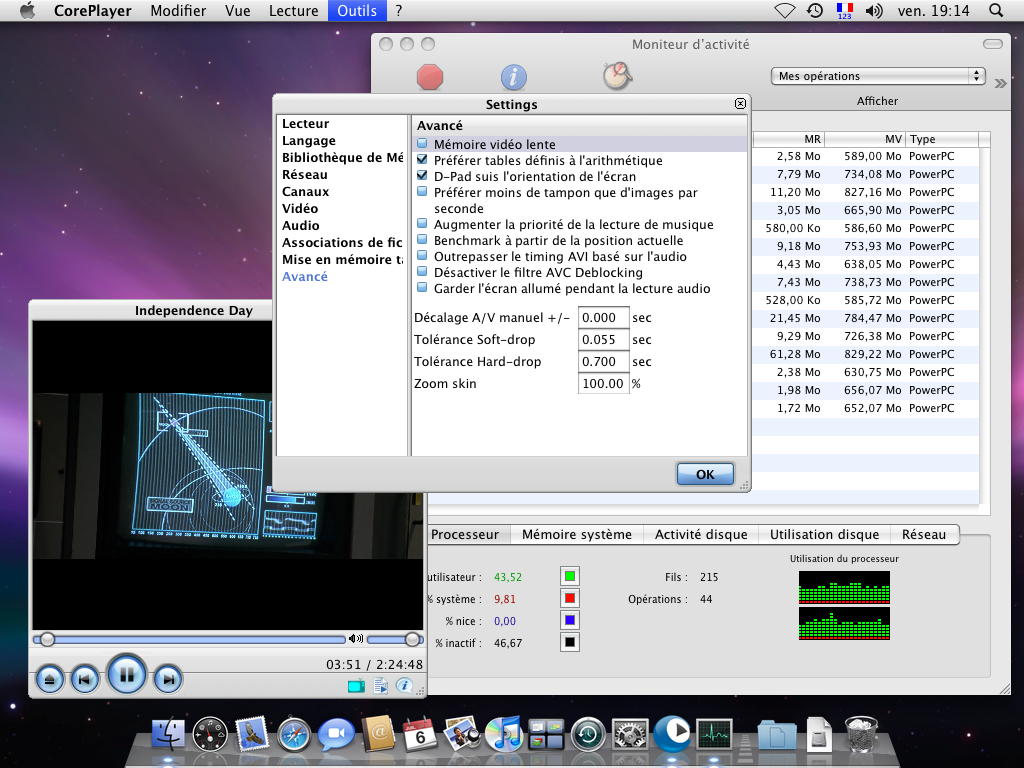Skip to previous track in CorePlayer
Screen dimensions: 1024x768
[x=85, y=679]
